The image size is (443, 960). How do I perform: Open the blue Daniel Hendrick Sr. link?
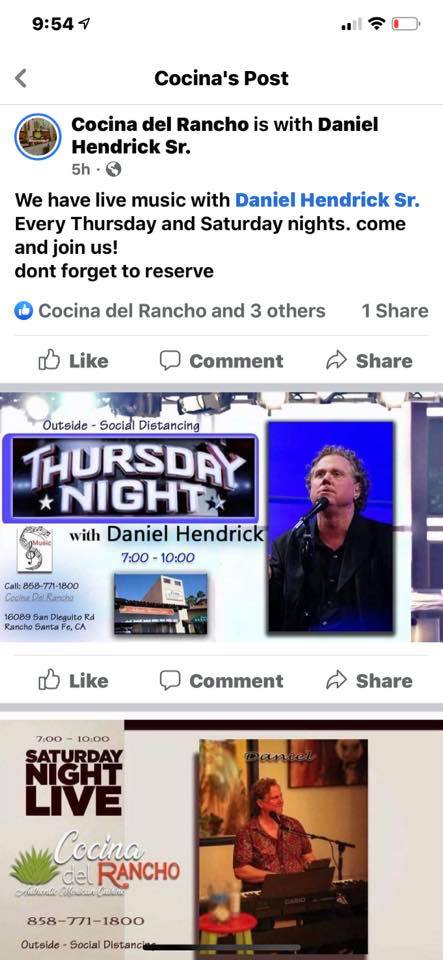pos(327,201)
